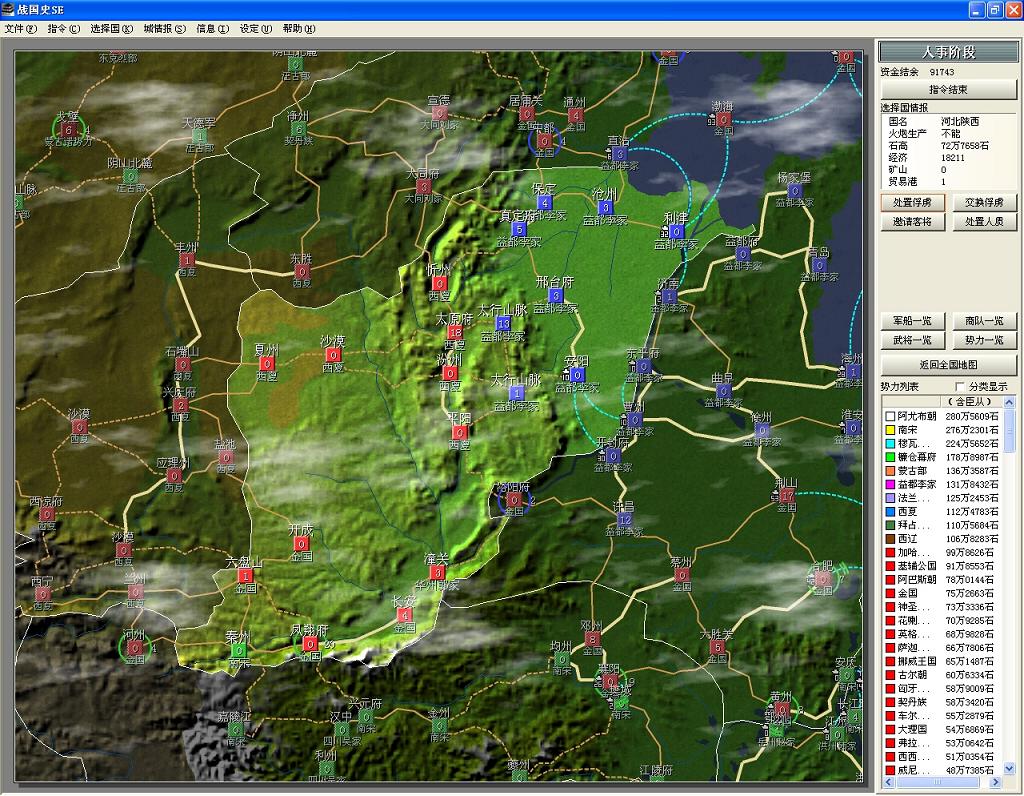This screenshot has height=796, width=1024.
Task: Open the 武将一览 list
Action: [x=912, y=341]
